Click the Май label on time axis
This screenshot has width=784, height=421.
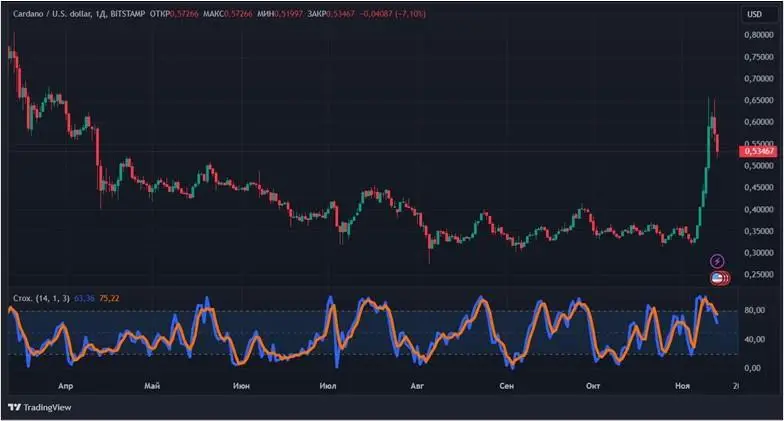pyautogui.click(x=152, y=385)
